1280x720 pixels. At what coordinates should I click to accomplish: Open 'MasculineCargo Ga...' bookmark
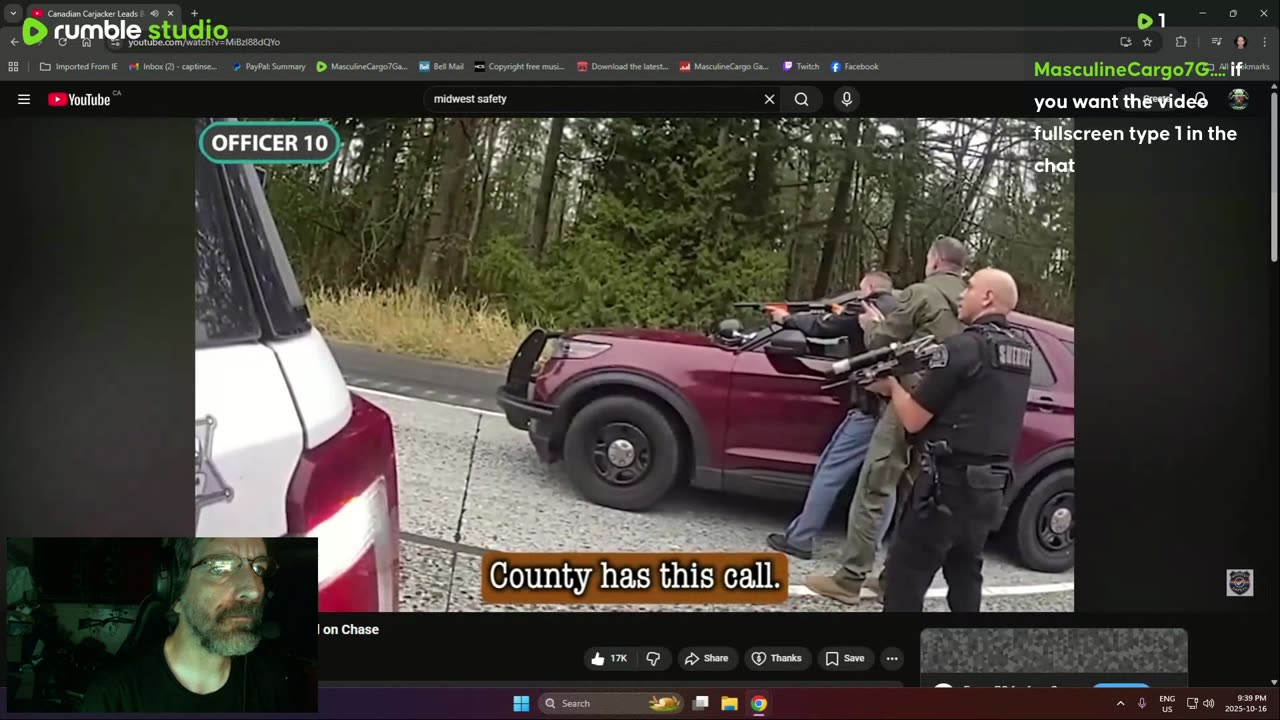pos(724,67)
